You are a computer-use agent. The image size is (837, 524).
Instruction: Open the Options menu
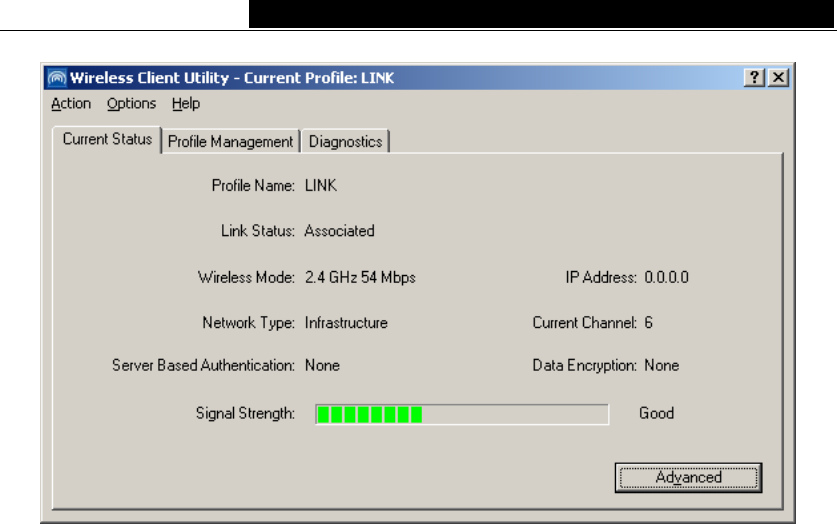pyautogui.click(x=131, y=104)
